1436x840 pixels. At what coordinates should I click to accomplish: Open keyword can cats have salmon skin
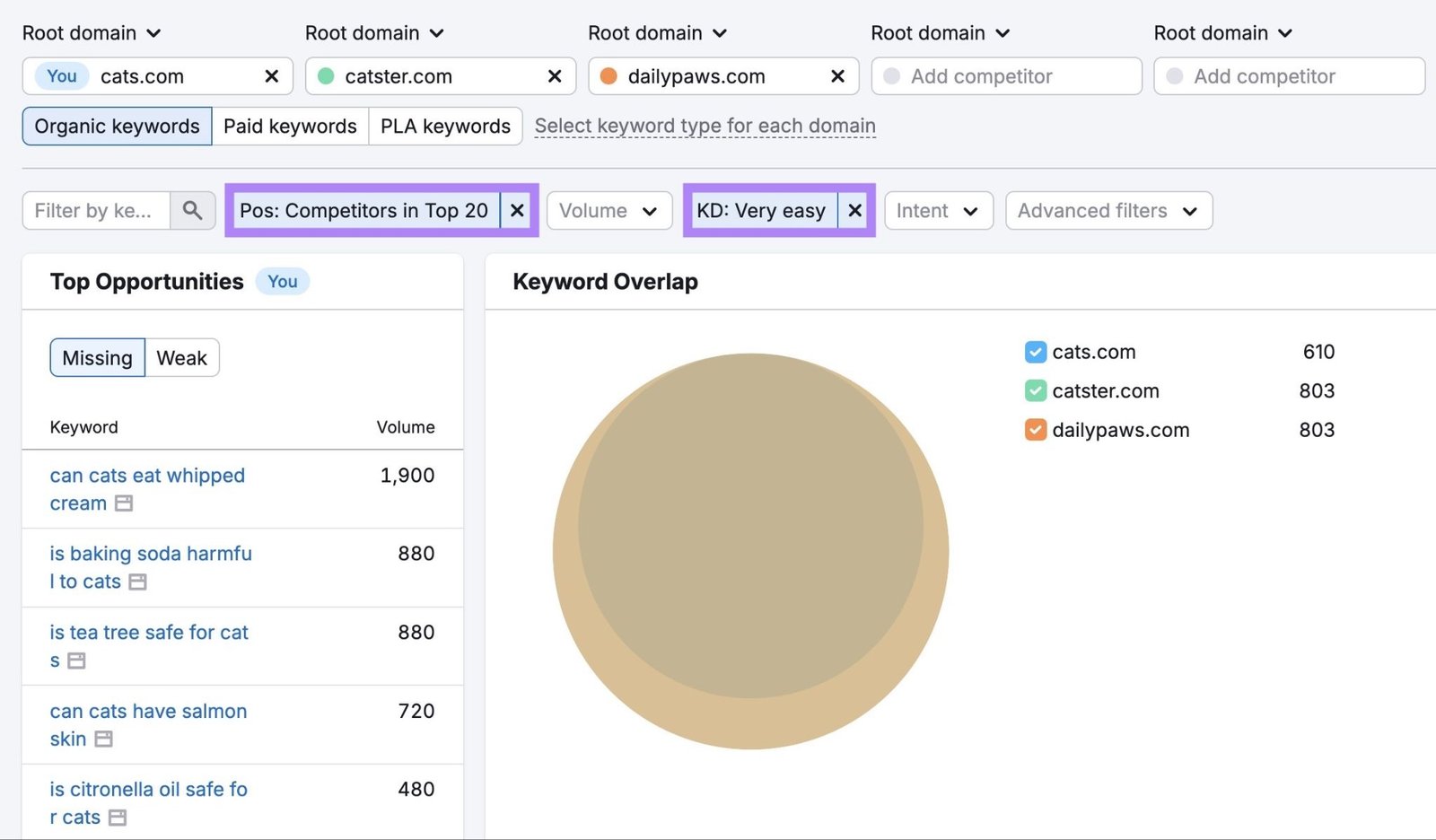[x=148, y=724]
